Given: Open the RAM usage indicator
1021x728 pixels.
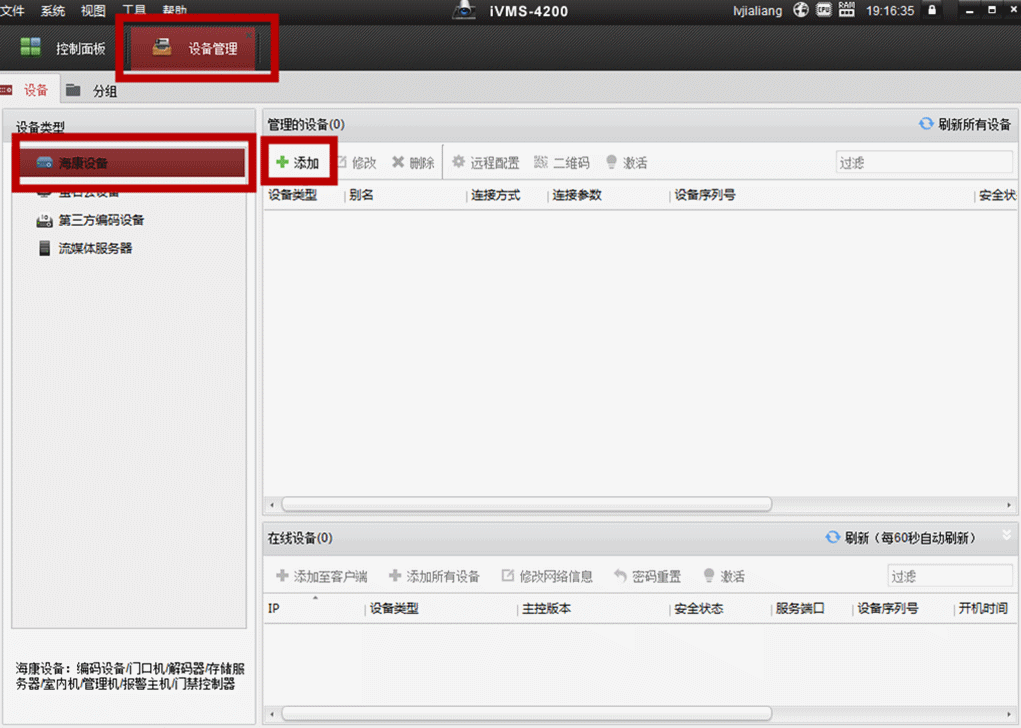Looking at the screenshot, I should coord(845,10).
